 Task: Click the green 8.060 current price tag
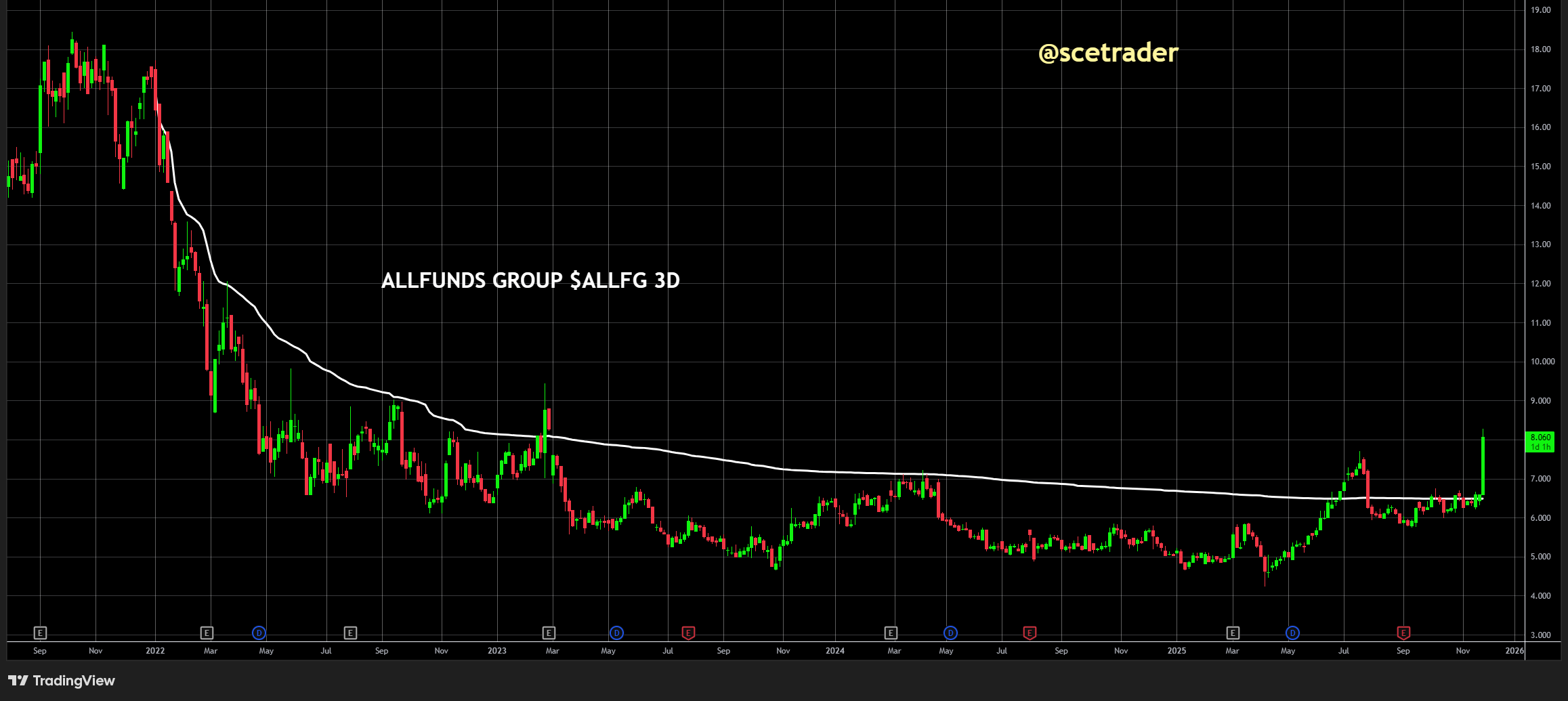pyautogui.click(x=1540, y=442)
